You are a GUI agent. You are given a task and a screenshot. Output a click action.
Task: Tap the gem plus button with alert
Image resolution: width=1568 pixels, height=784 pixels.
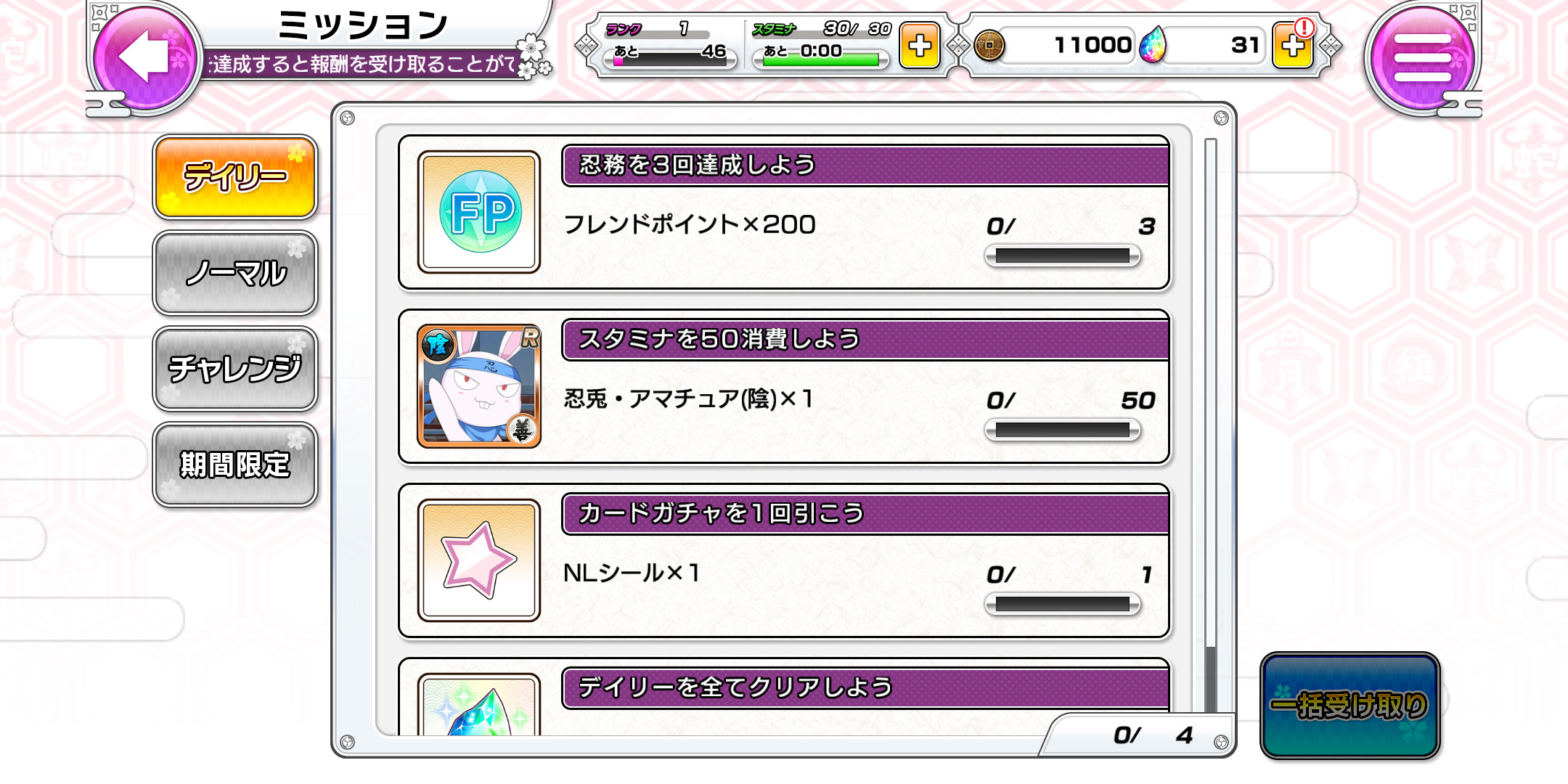(x=1293, y=45)
